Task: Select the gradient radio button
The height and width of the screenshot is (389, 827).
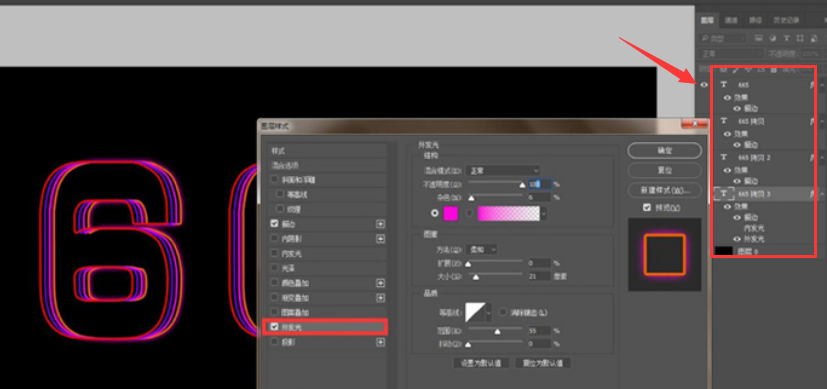Action: click(x=469, y=213)
